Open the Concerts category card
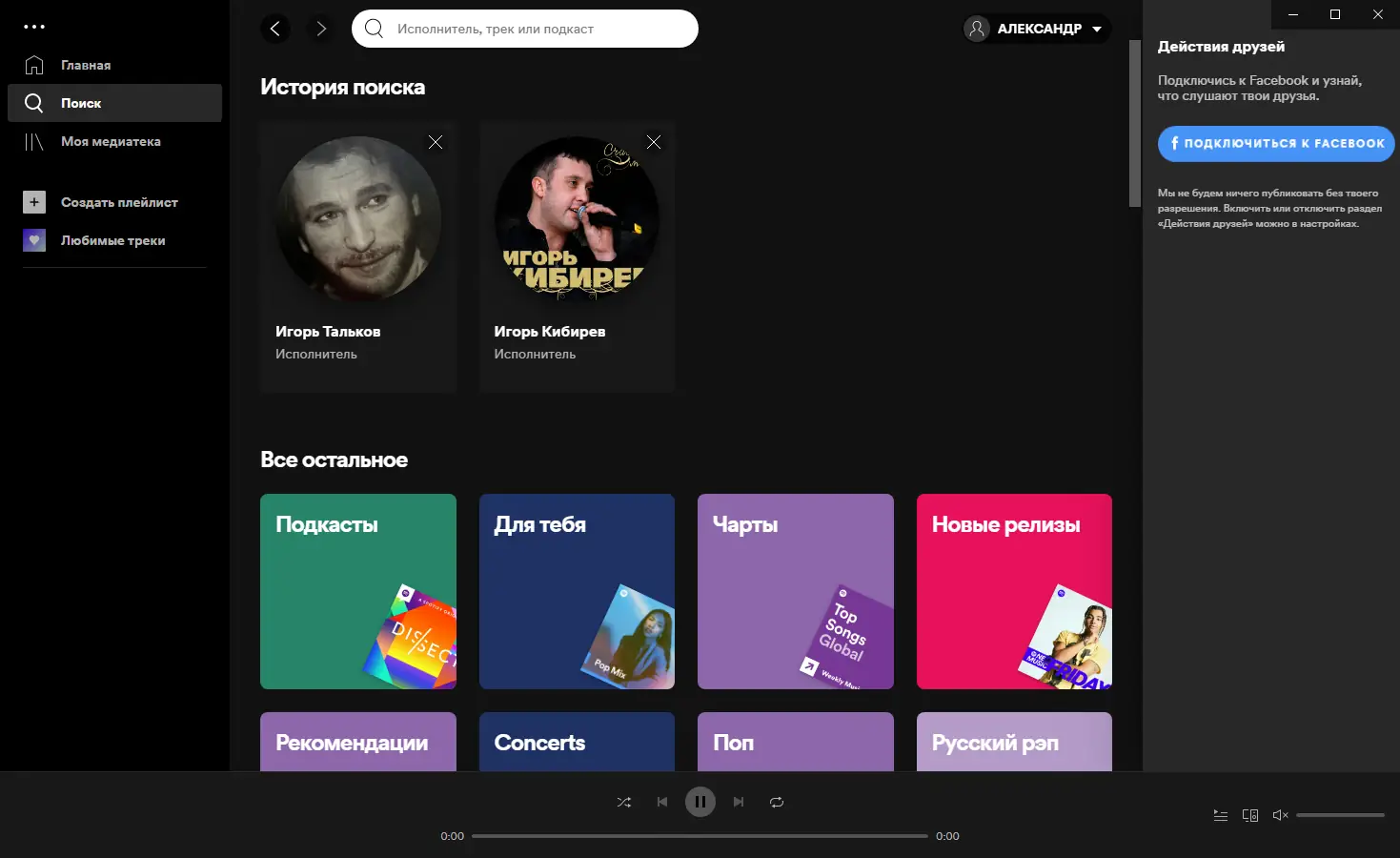This screenshot has width=1400, height=858. [x=577, y=742]
